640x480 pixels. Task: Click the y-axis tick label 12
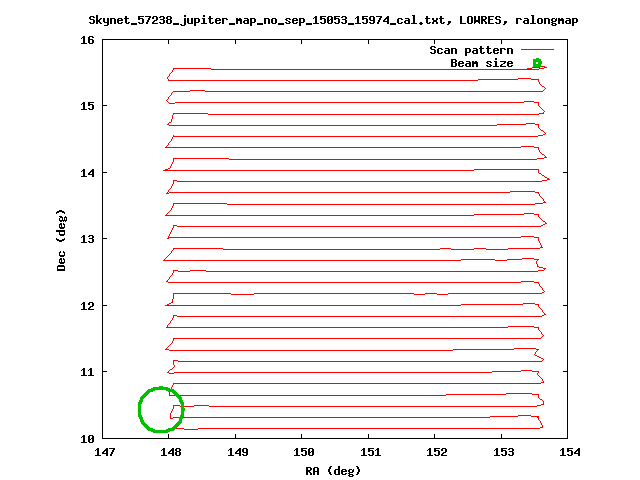[x=87, y=306]
